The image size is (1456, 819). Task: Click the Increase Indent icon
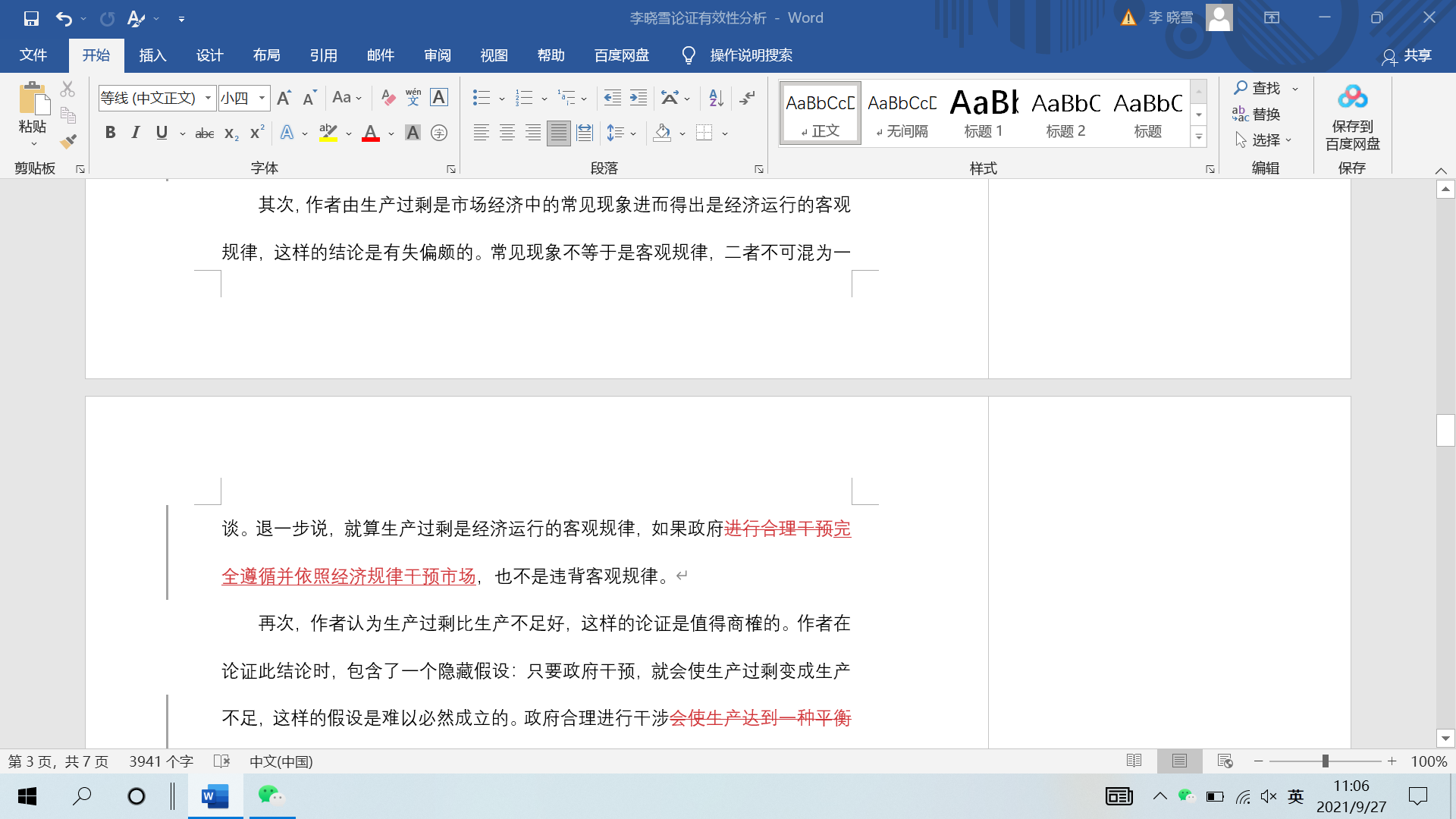[639, 98]
